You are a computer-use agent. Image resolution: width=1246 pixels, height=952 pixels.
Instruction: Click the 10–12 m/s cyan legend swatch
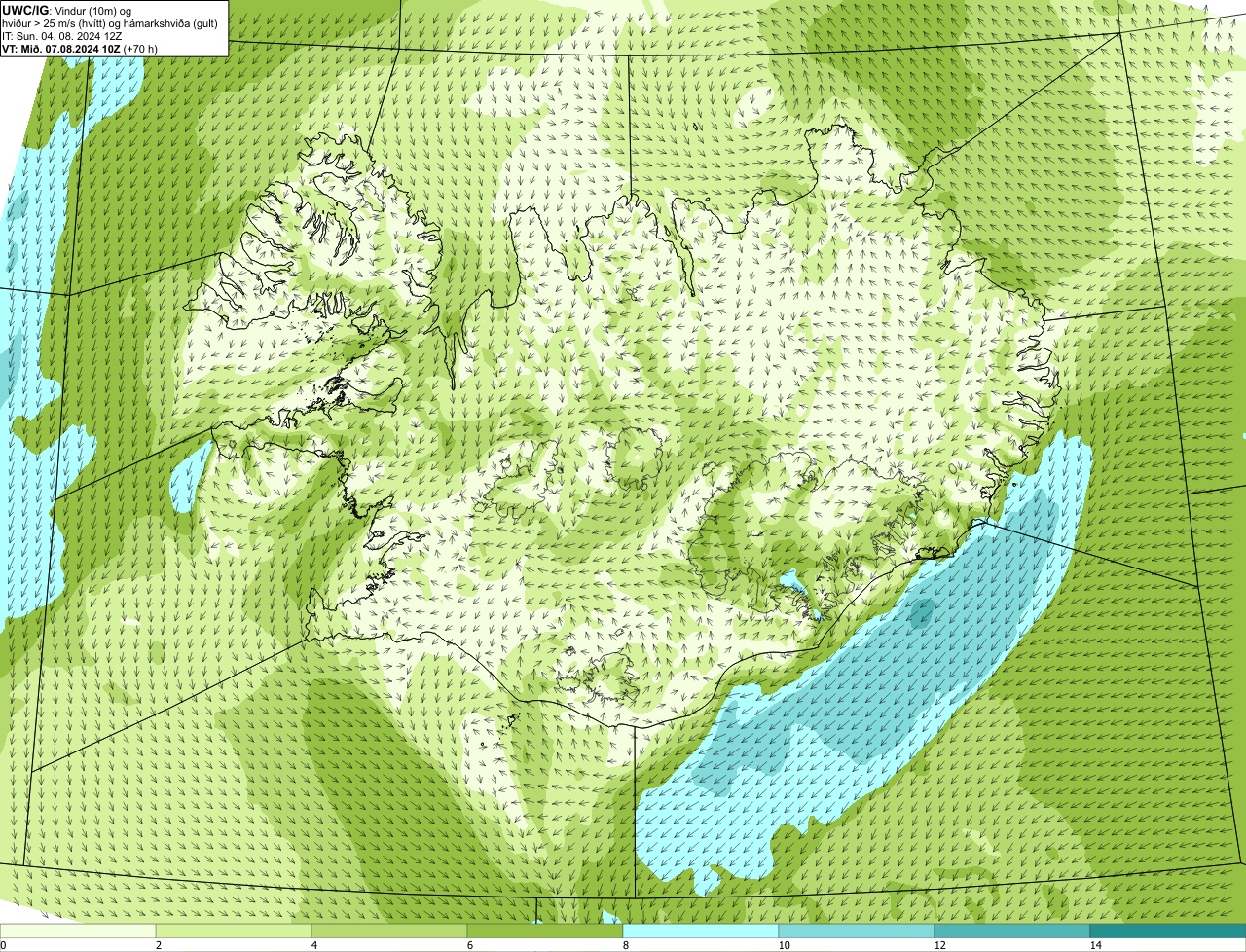(x=857, y=931)
